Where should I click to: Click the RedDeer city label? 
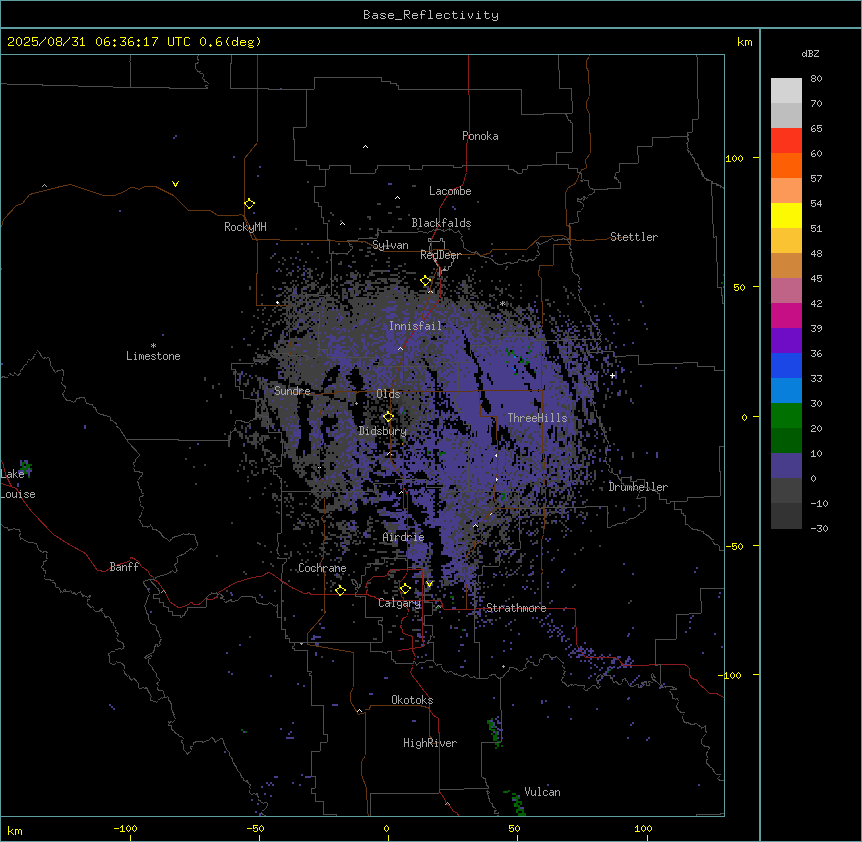pos(440,255)
